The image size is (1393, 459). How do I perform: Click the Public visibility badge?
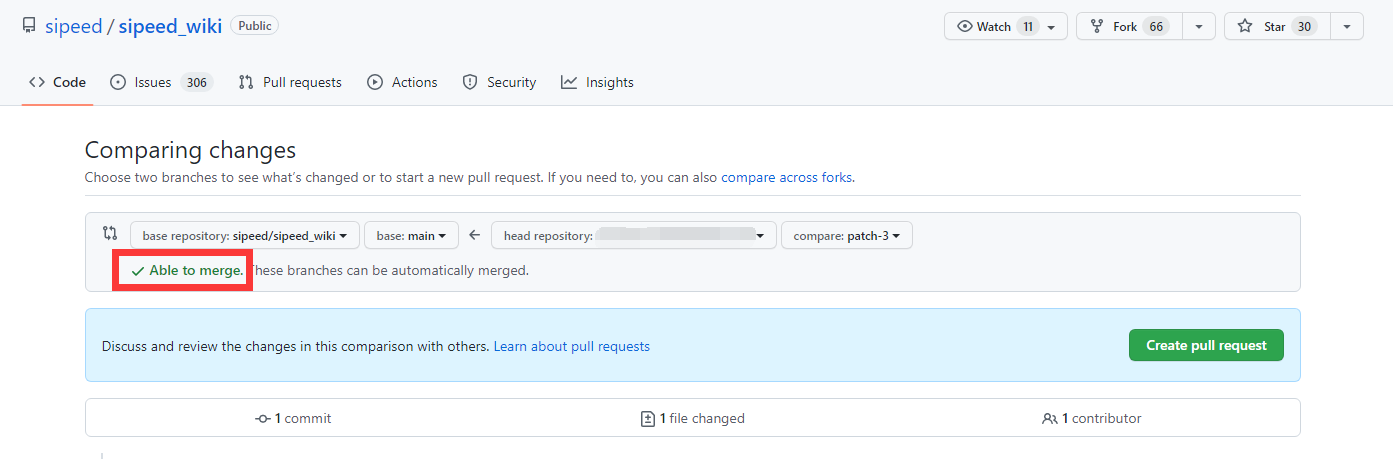255,26
